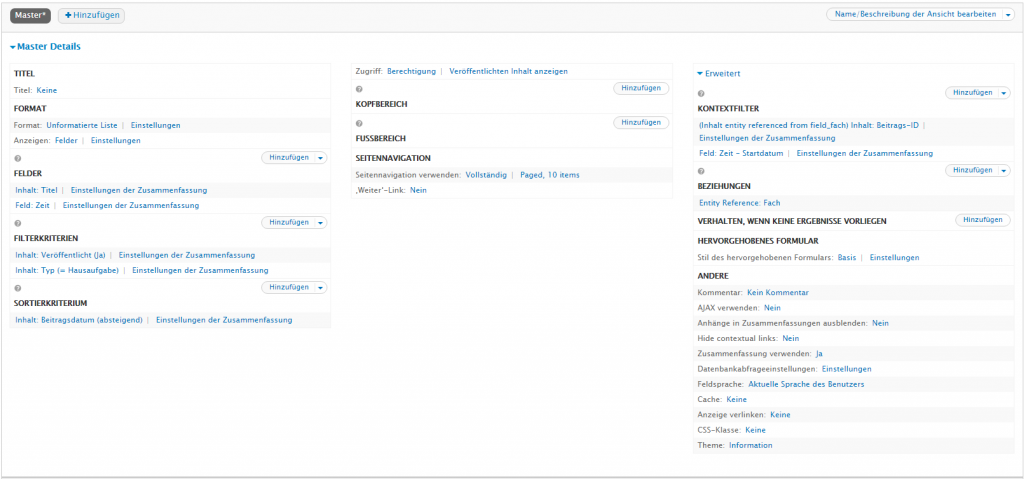Toggle the AJAX verwenden Nein value
1024x479 pixels.
click(x=772, y=308)
